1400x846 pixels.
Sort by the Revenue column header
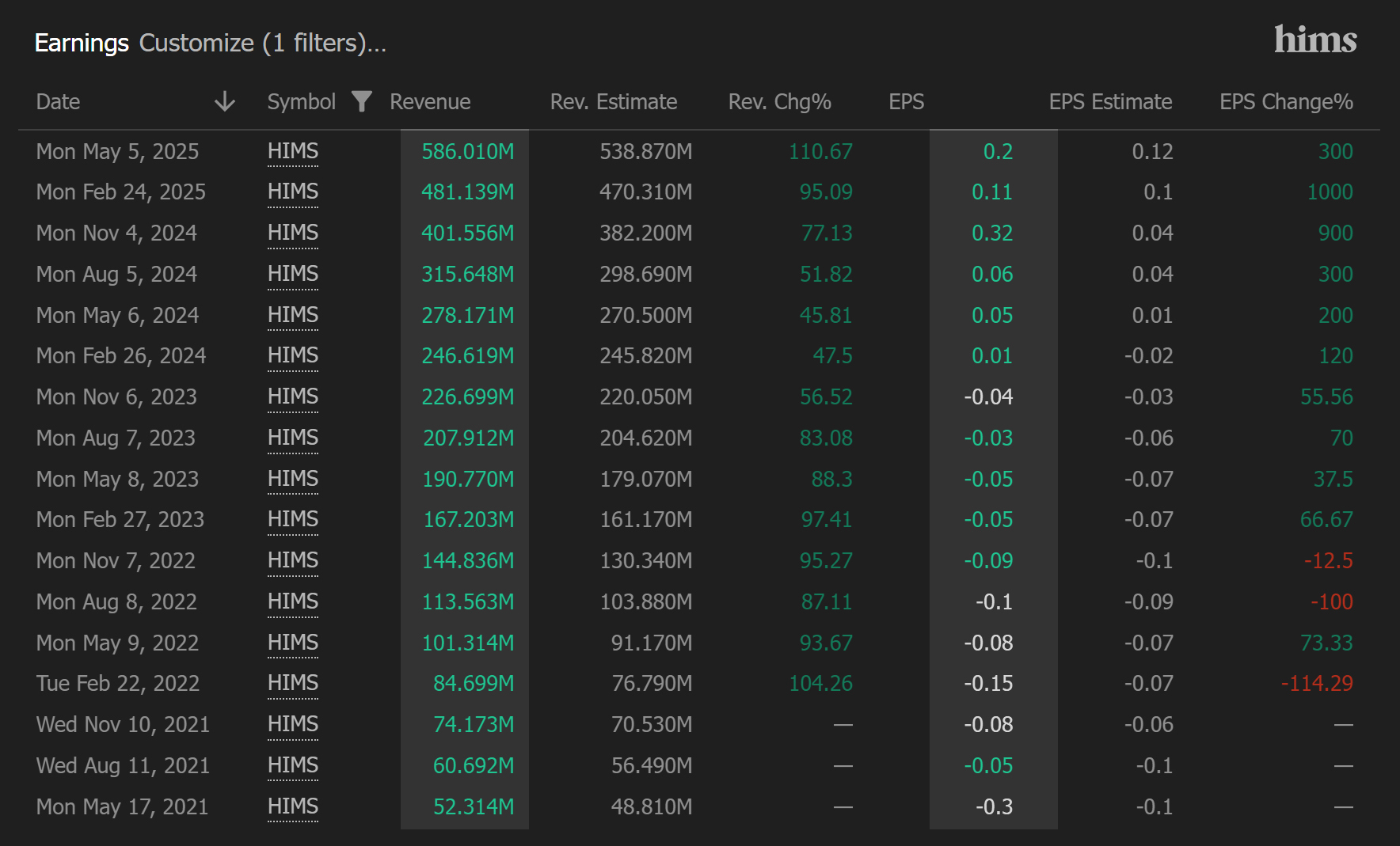click(x=430, y=102)
